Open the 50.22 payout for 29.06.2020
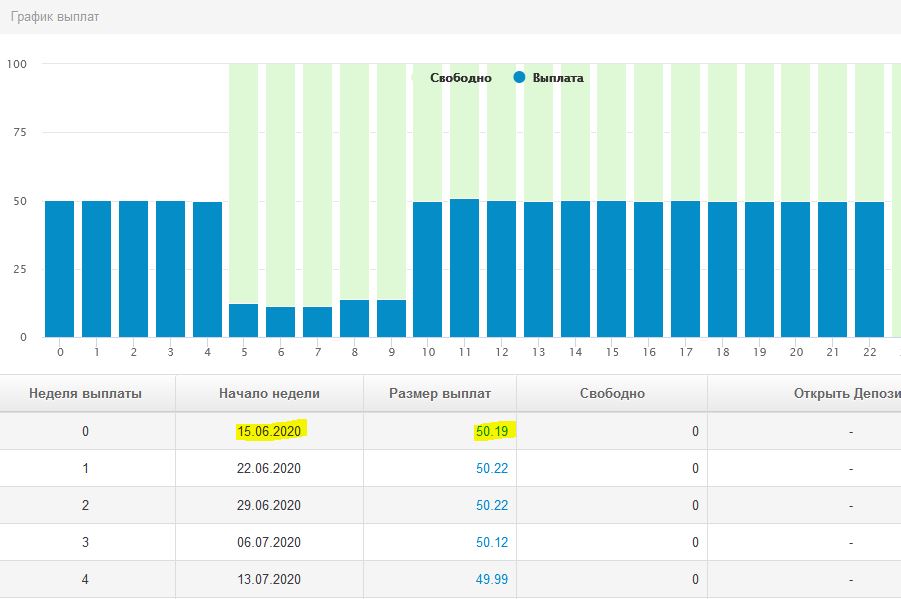Image resolution: width=901 pixels, height=599 pixels. tap(491, 505)
